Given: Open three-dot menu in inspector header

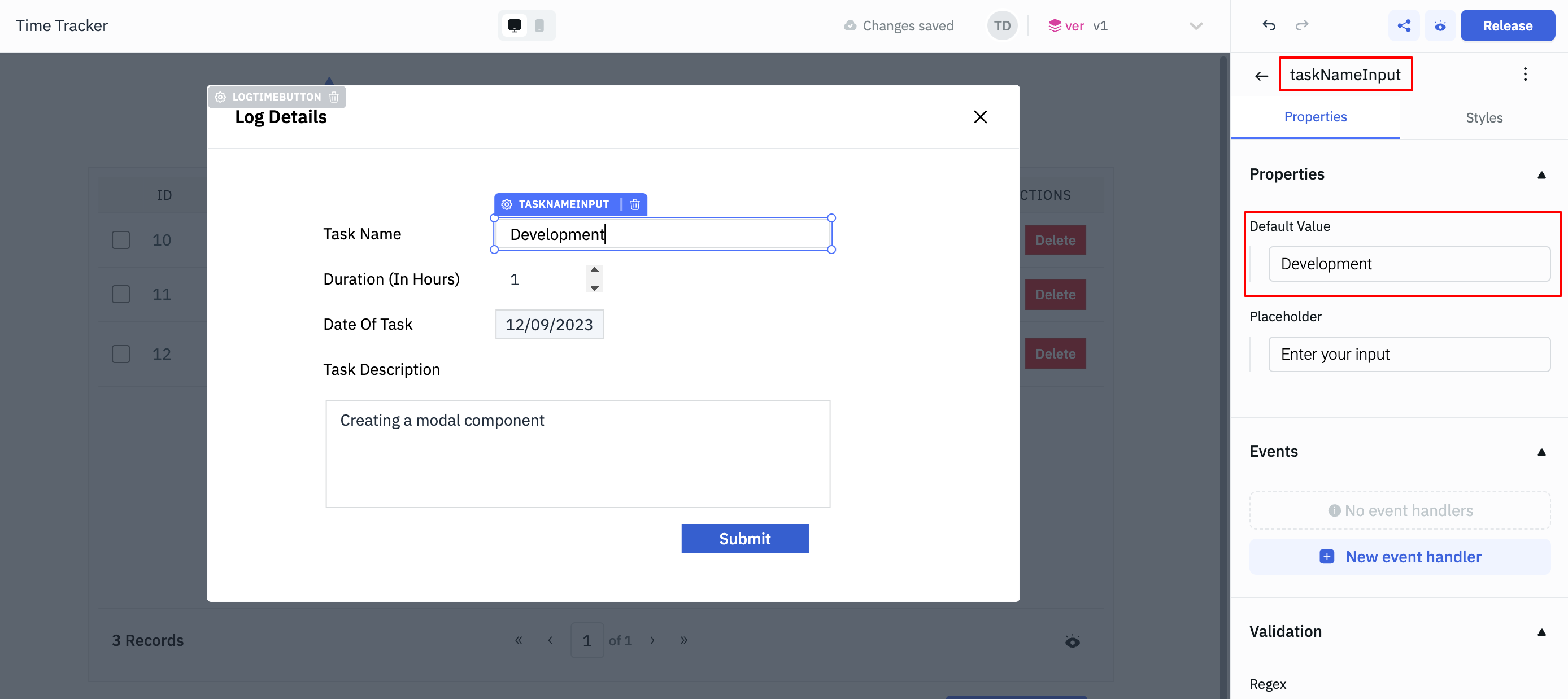Looking at the screenshot, I should click(1525, 74).
